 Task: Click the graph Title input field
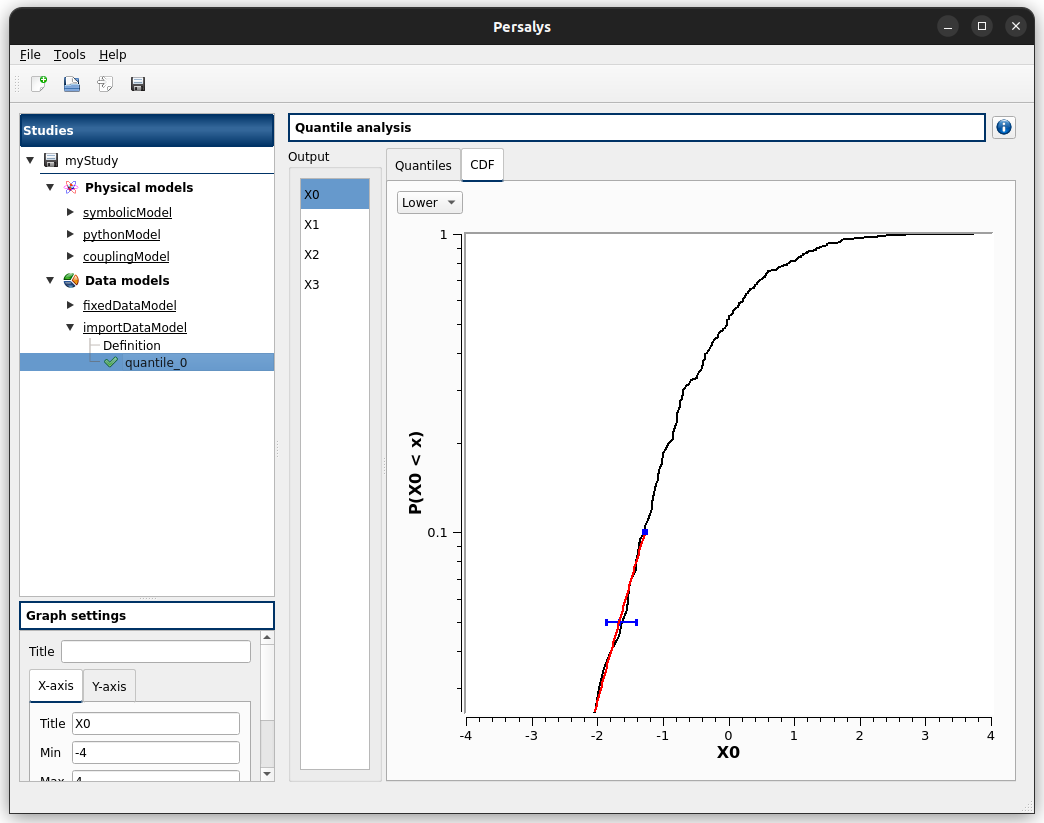[155, 652]
